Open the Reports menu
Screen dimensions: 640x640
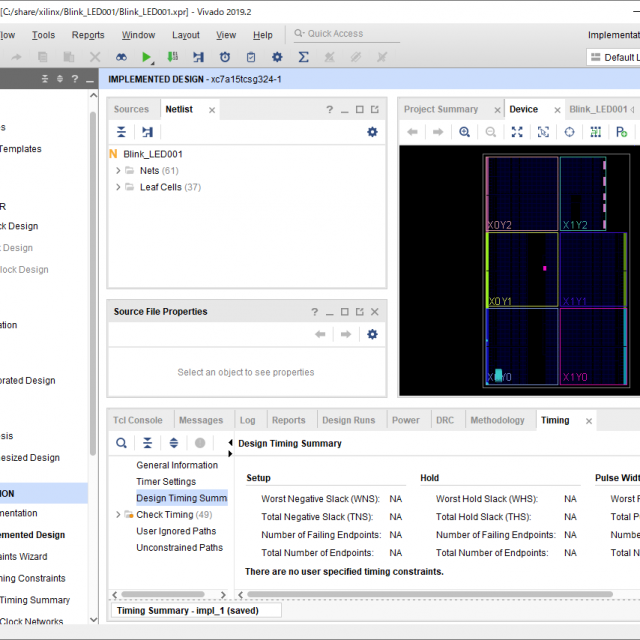coord(88,35)
